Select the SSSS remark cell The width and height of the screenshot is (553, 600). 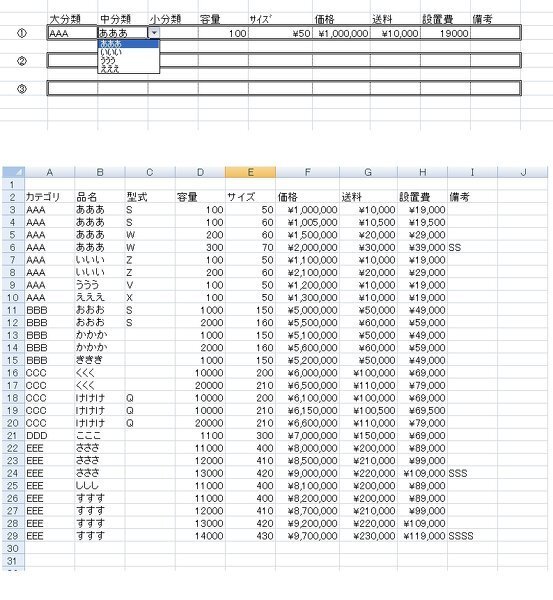(472, 536)
